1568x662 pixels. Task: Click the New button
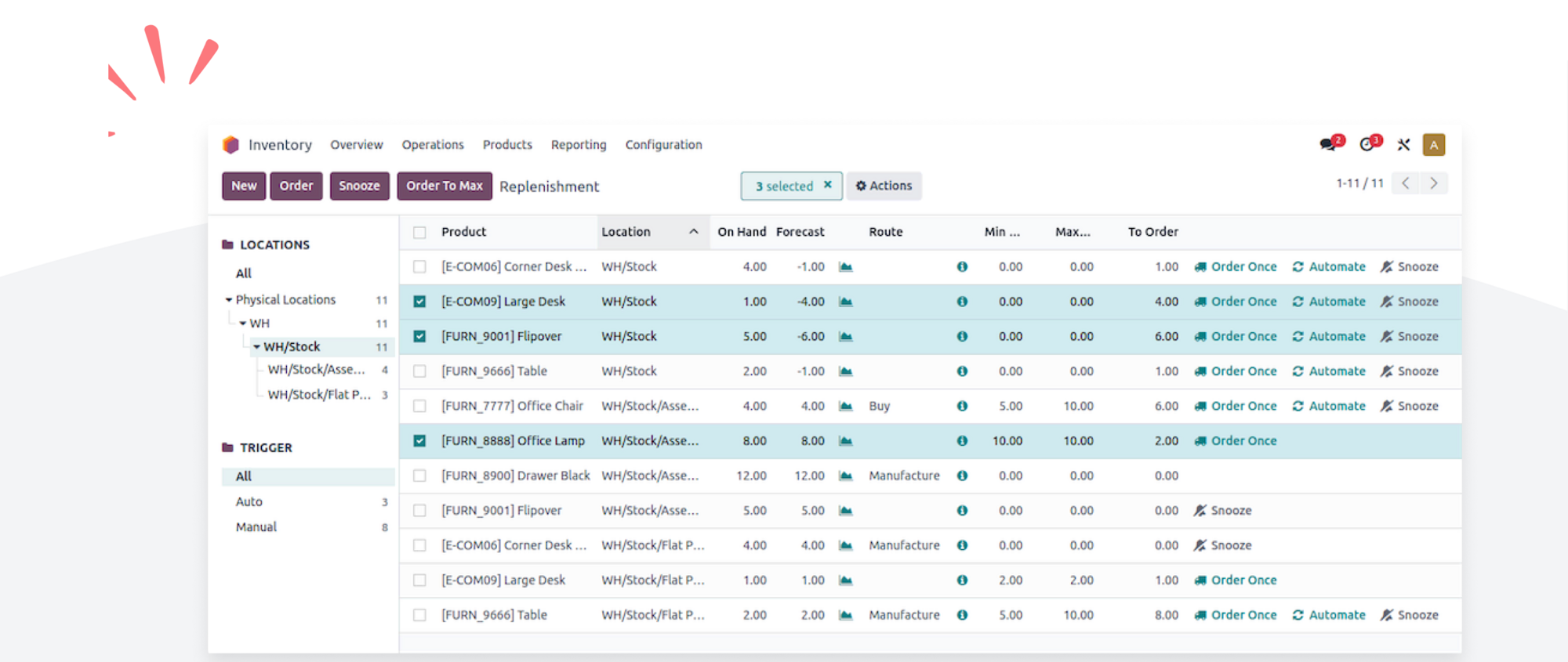[x=244, y=186]
